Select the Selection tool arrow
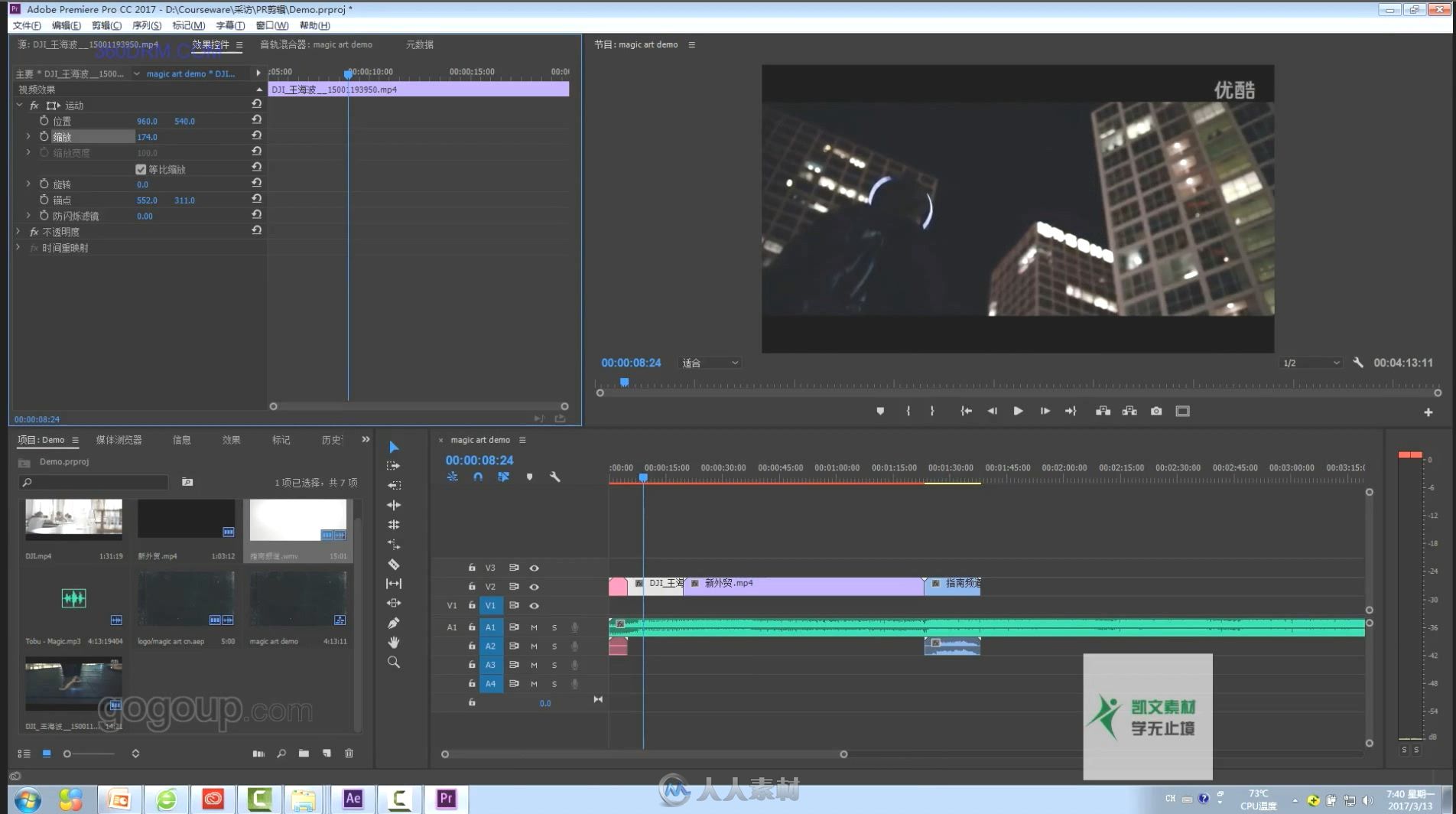 point(394,447)
